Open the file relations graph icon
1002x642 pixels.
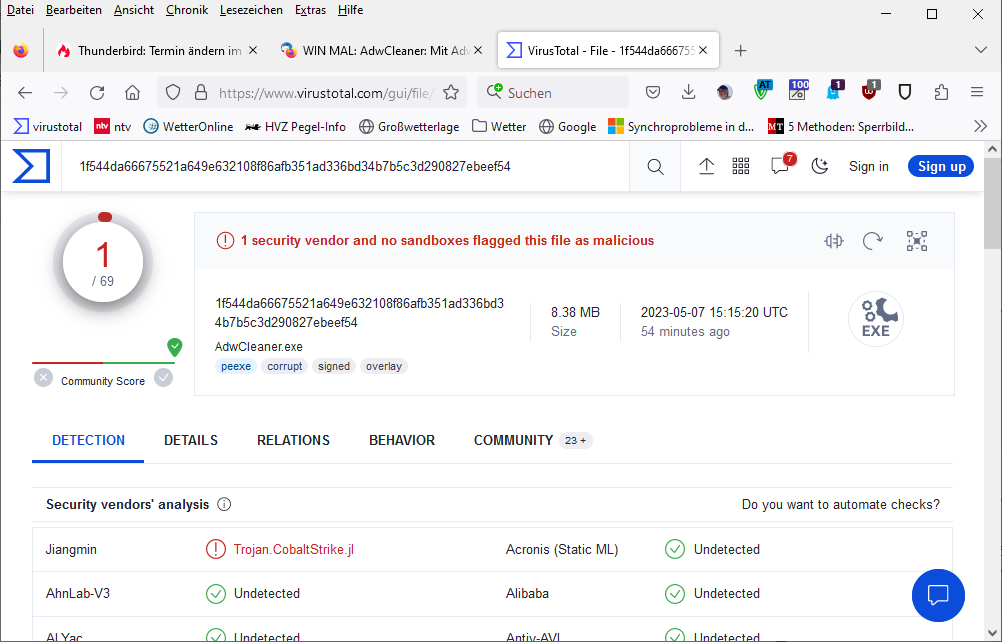916,241
